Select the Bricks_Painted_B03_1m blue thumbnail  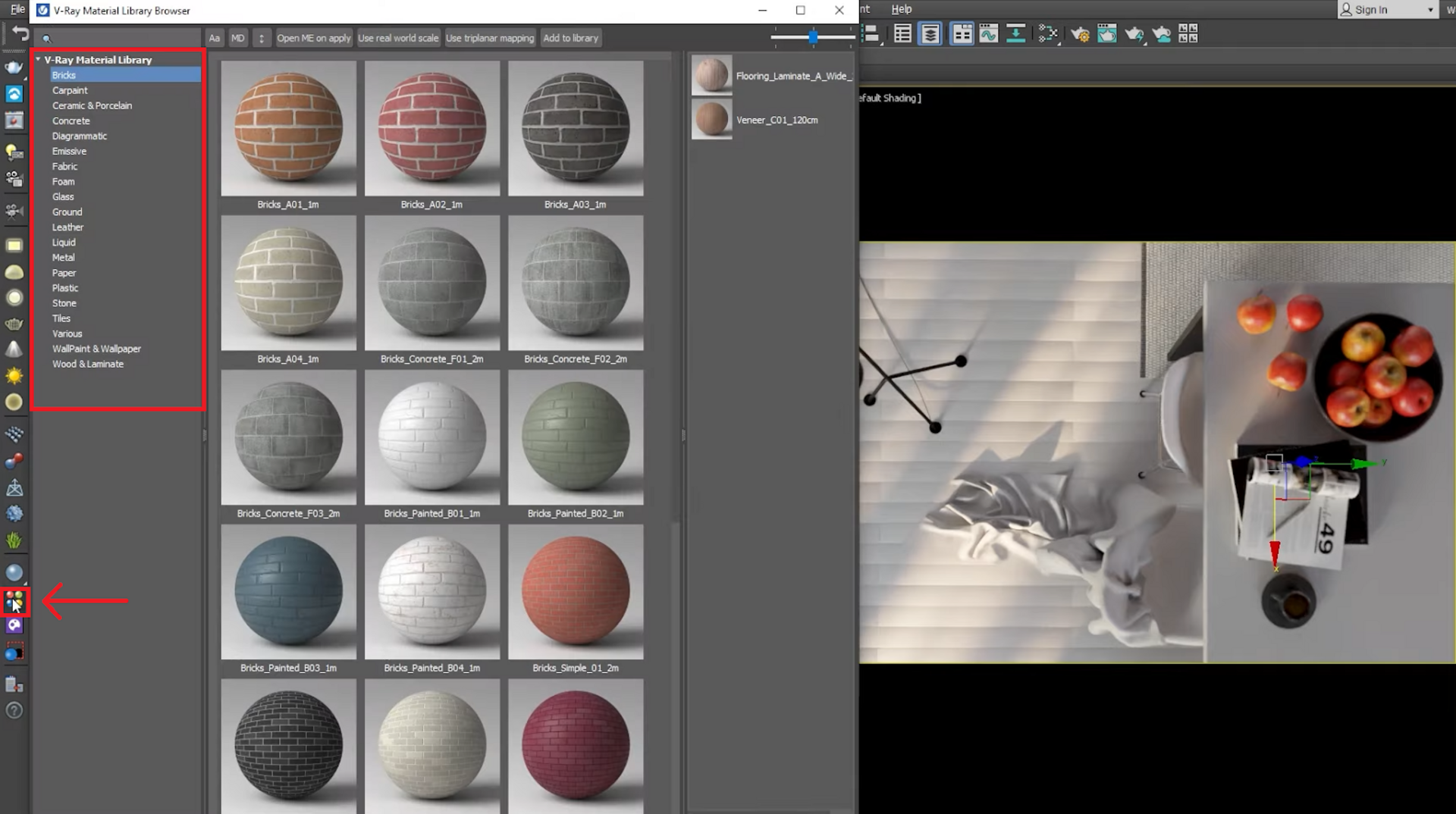288,592
